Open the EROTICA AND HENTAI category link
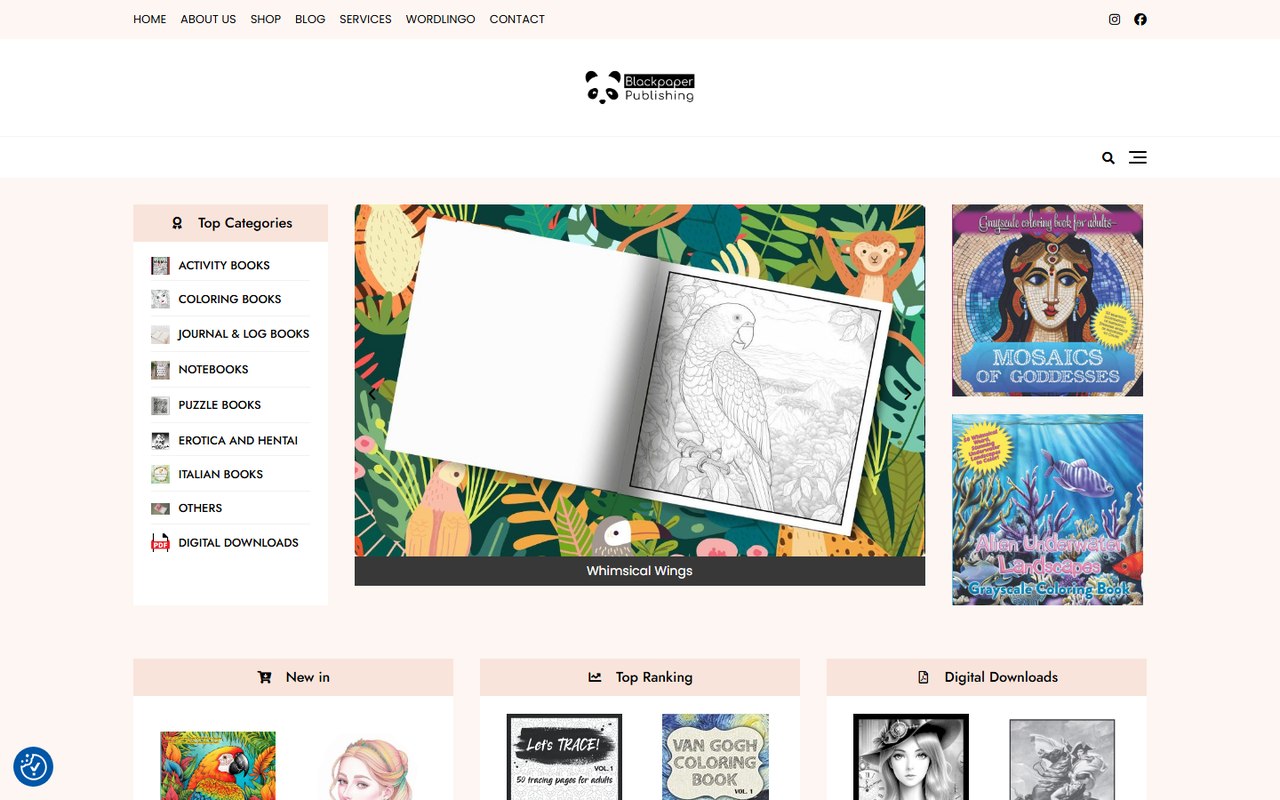 (x=238, y=440)
